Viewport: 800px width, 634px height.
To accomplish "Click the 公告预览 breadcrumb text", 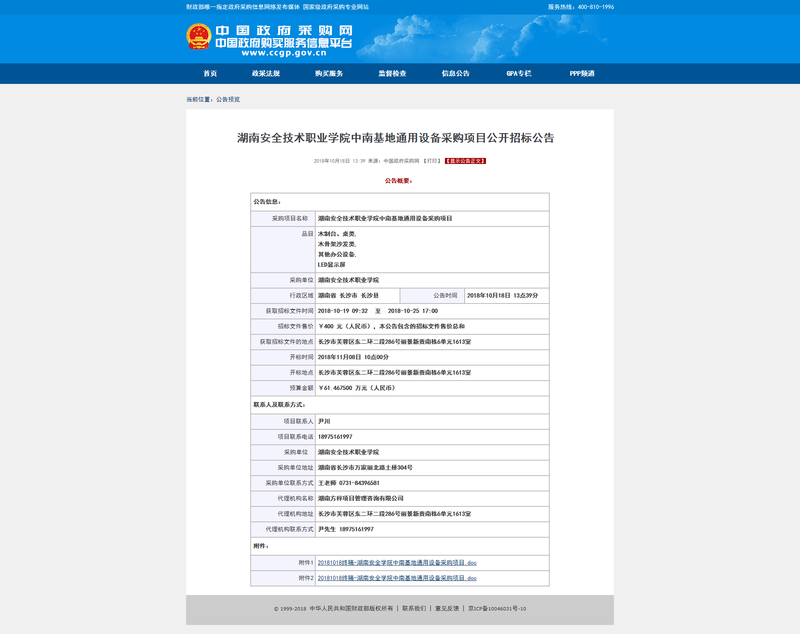I will [x=228, y=99].
